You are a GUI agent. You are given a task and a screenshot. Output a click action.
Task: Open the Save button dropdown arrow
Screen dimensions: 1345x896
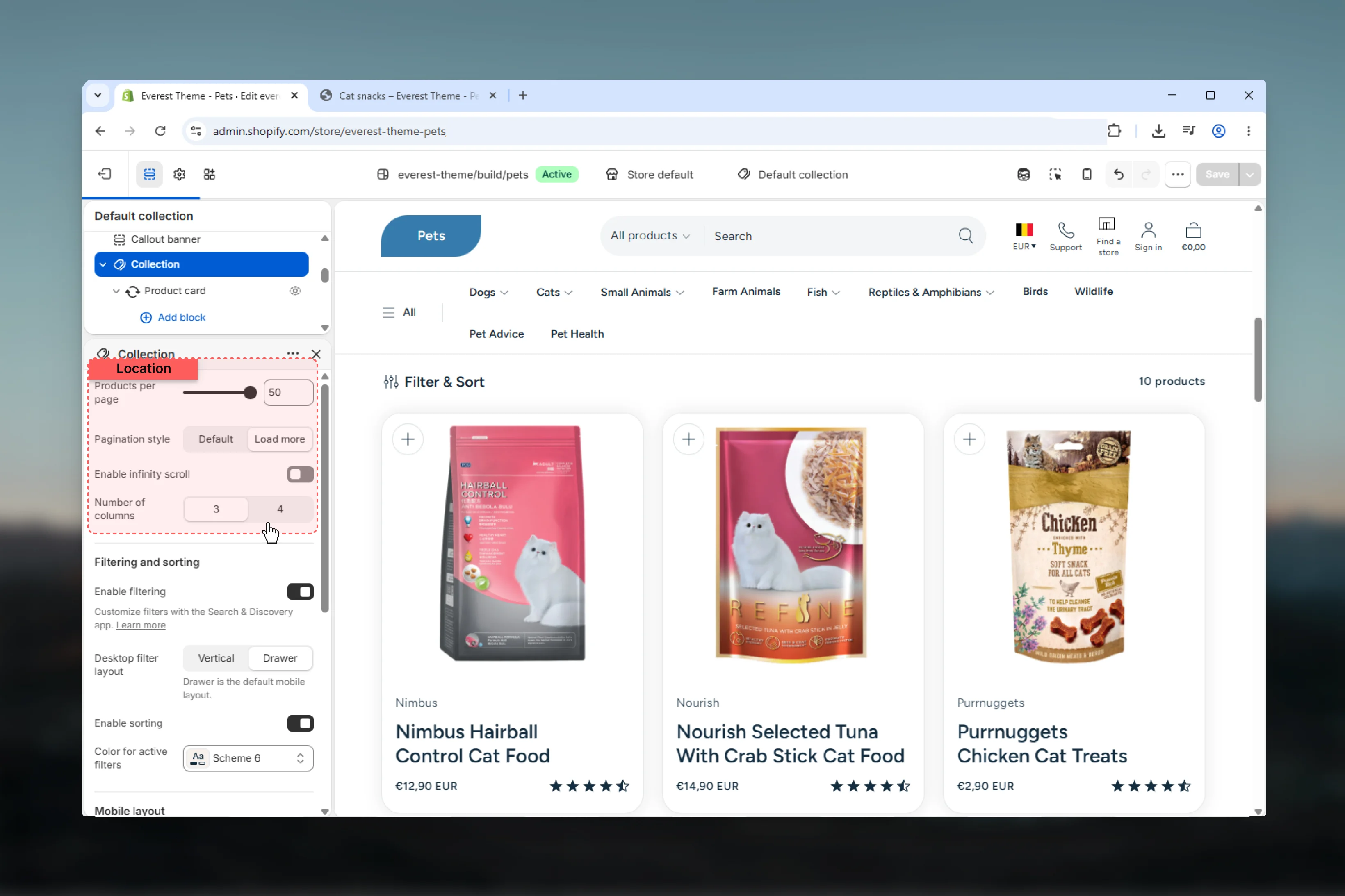tap(1250, 174)
